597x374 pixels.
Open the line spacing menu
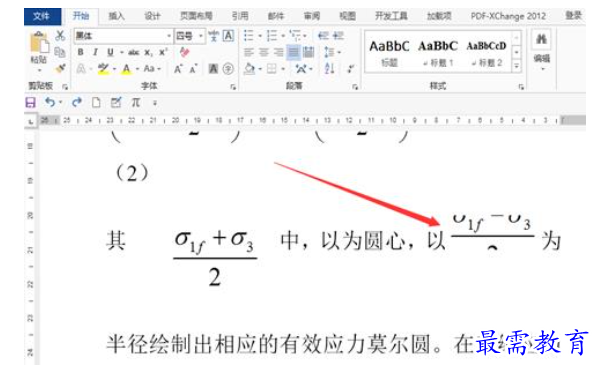[332, 52]
